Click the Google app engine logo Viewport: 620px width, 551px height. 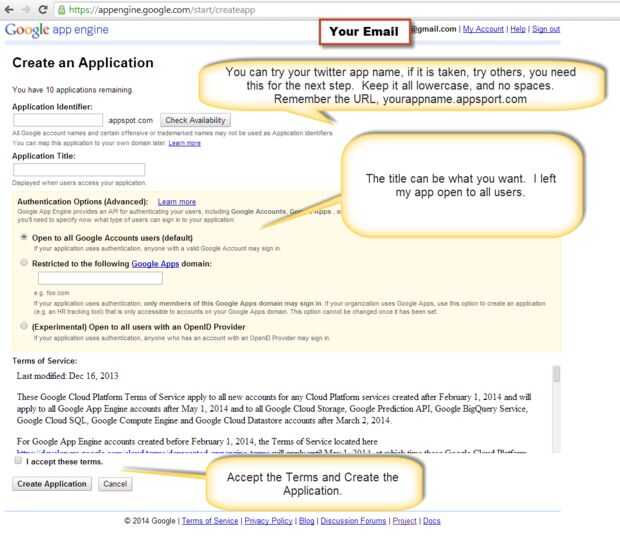[x=57, y=30]
